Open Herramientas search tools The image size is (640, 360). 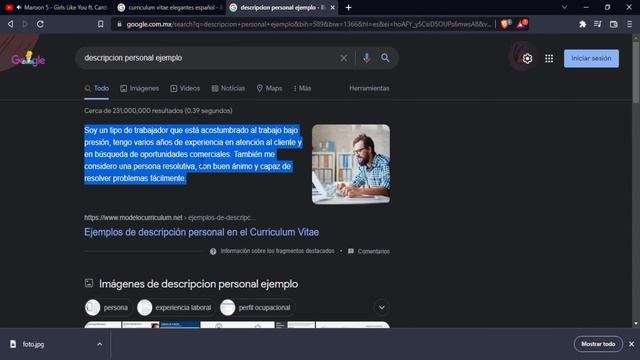click(369, 88)
